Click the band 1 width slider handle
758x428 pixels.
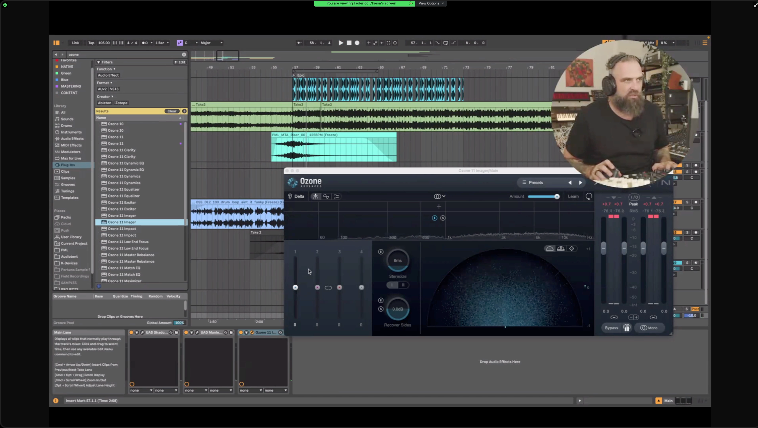pyautogui.click(x=295, y=288)
